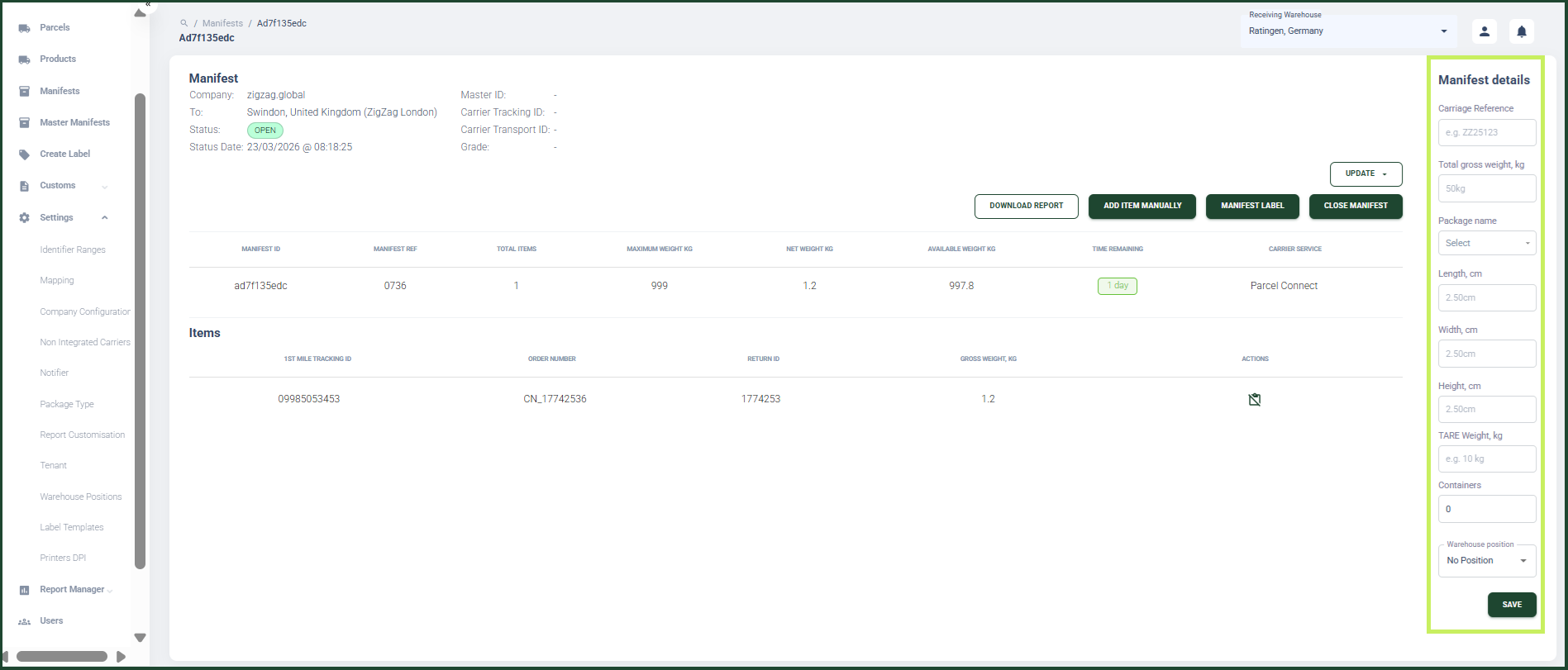
Task: Click the Products sidebar icon
Action: pos(24,59)
